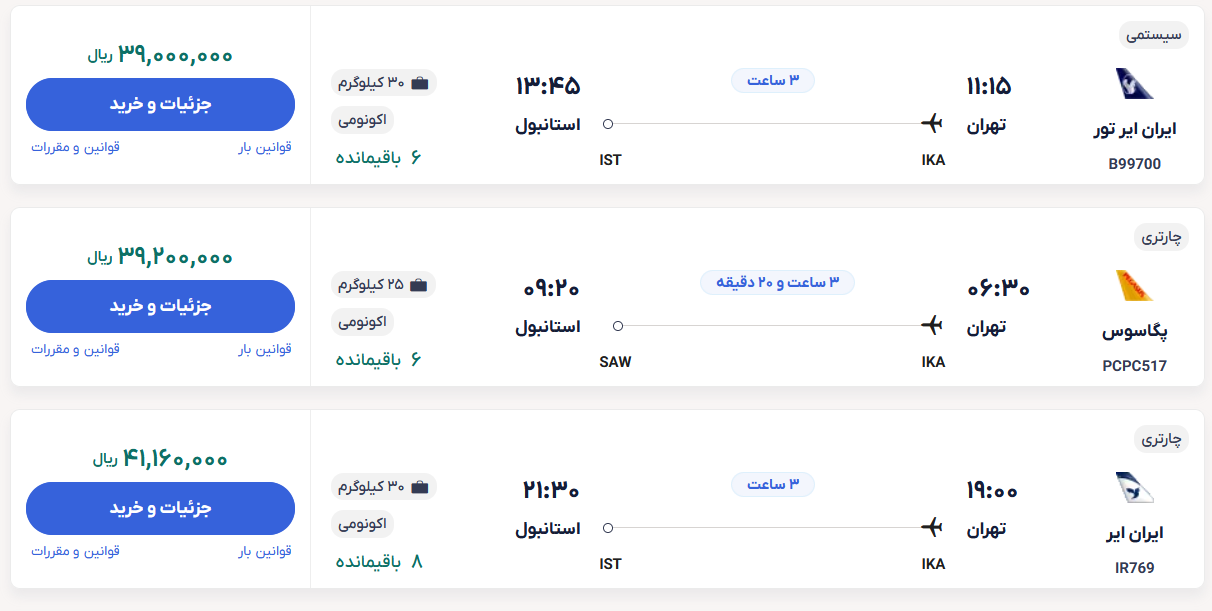
Task: Open rules and regulations for Iran Air Tour flight
Action: pyautogui.click(x=75, y=147)
